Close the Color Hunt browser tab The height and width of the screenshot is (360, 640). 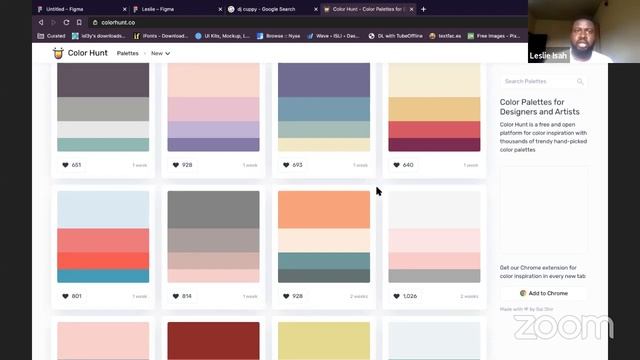(x=411, y=9)
